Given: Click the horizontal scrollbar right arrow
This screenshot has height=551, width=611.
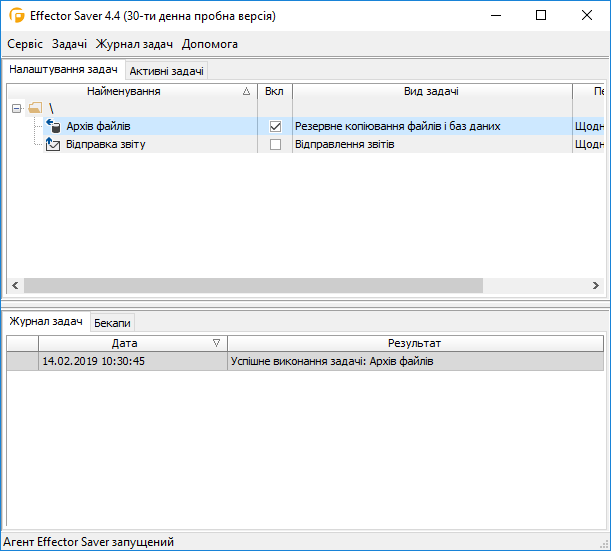Looking at the screenshot, I should (x=595, y=285).
